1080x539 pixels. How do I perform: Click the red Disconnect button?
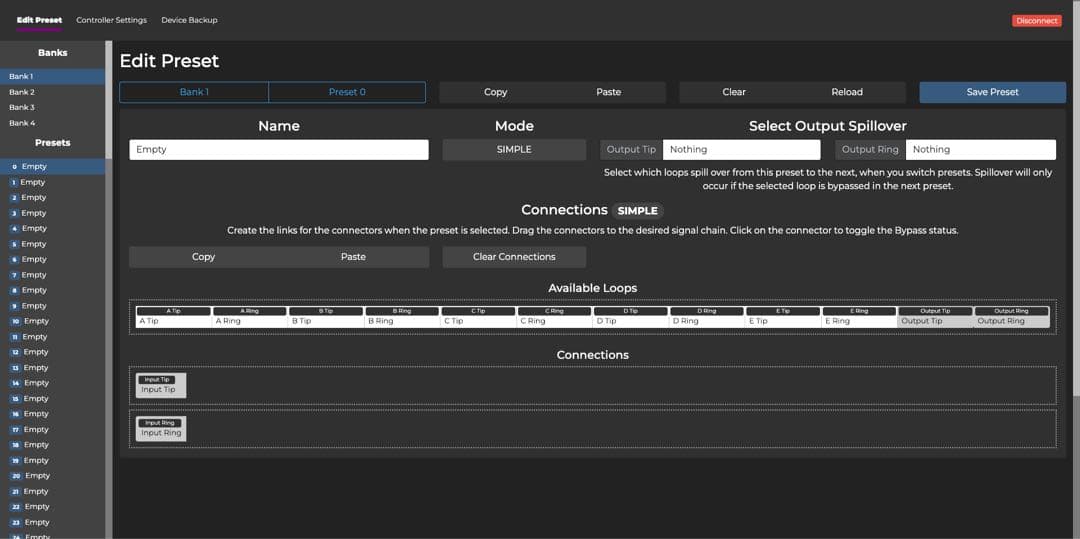tap(1036, 20)
